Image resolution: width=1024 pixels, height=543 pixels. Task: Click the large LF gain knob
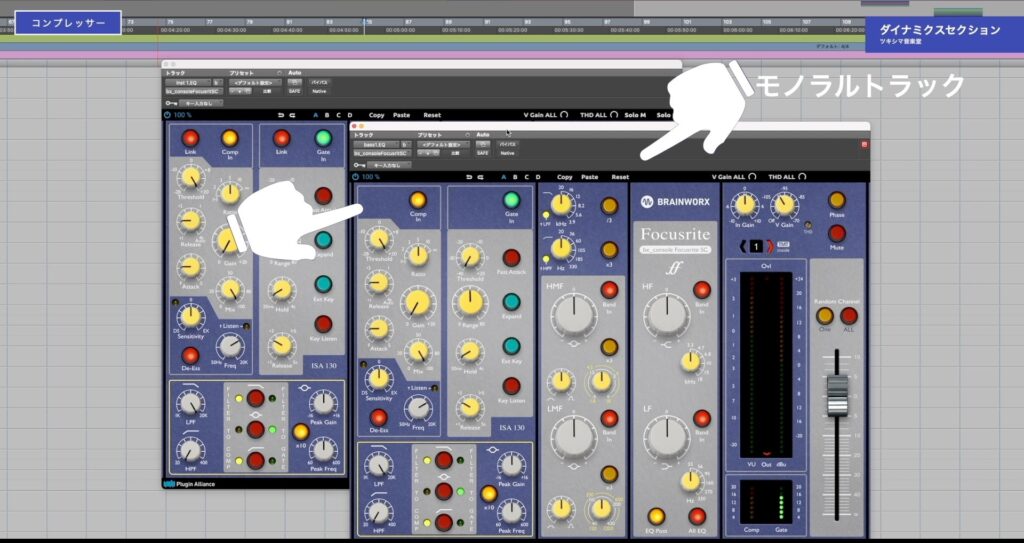pyautogui.click(x=666, y=438)
